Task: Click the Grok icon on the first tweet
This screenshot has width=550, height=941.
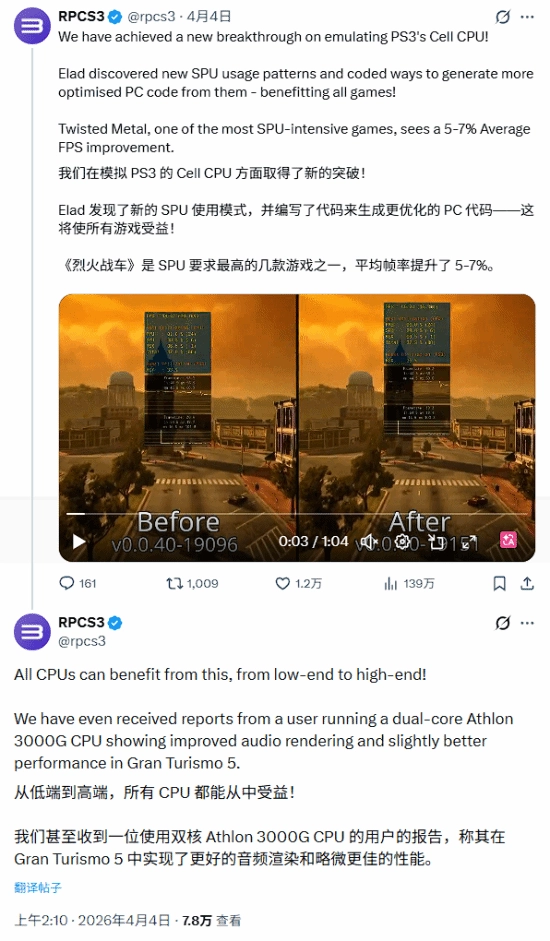Action: [x=503, y=17]
